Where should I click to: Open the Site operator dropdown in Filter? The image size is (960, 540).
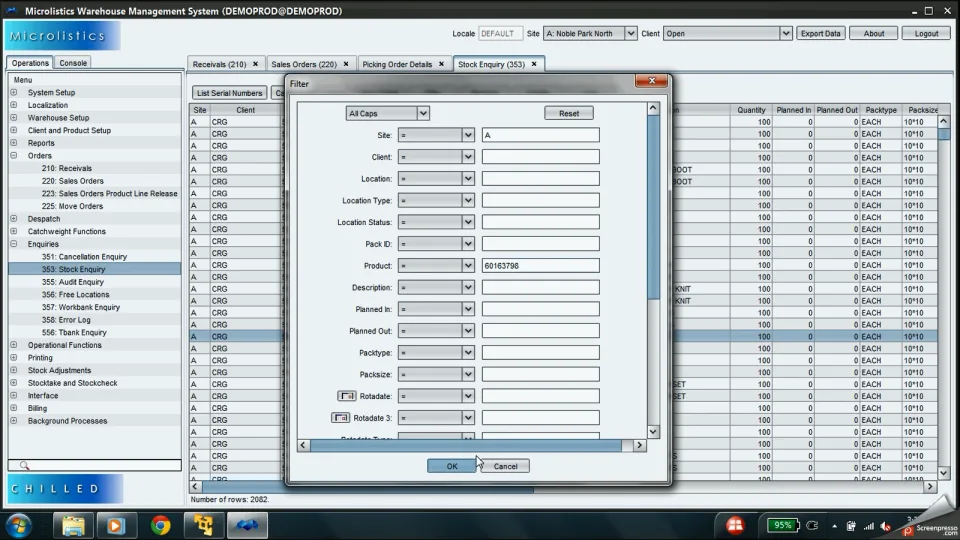(467, 135)
